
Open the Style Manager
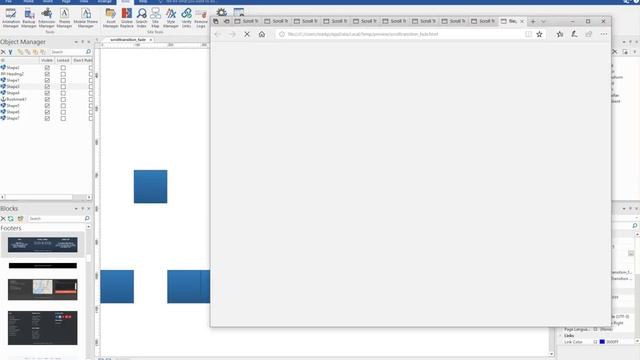(171, 18)
